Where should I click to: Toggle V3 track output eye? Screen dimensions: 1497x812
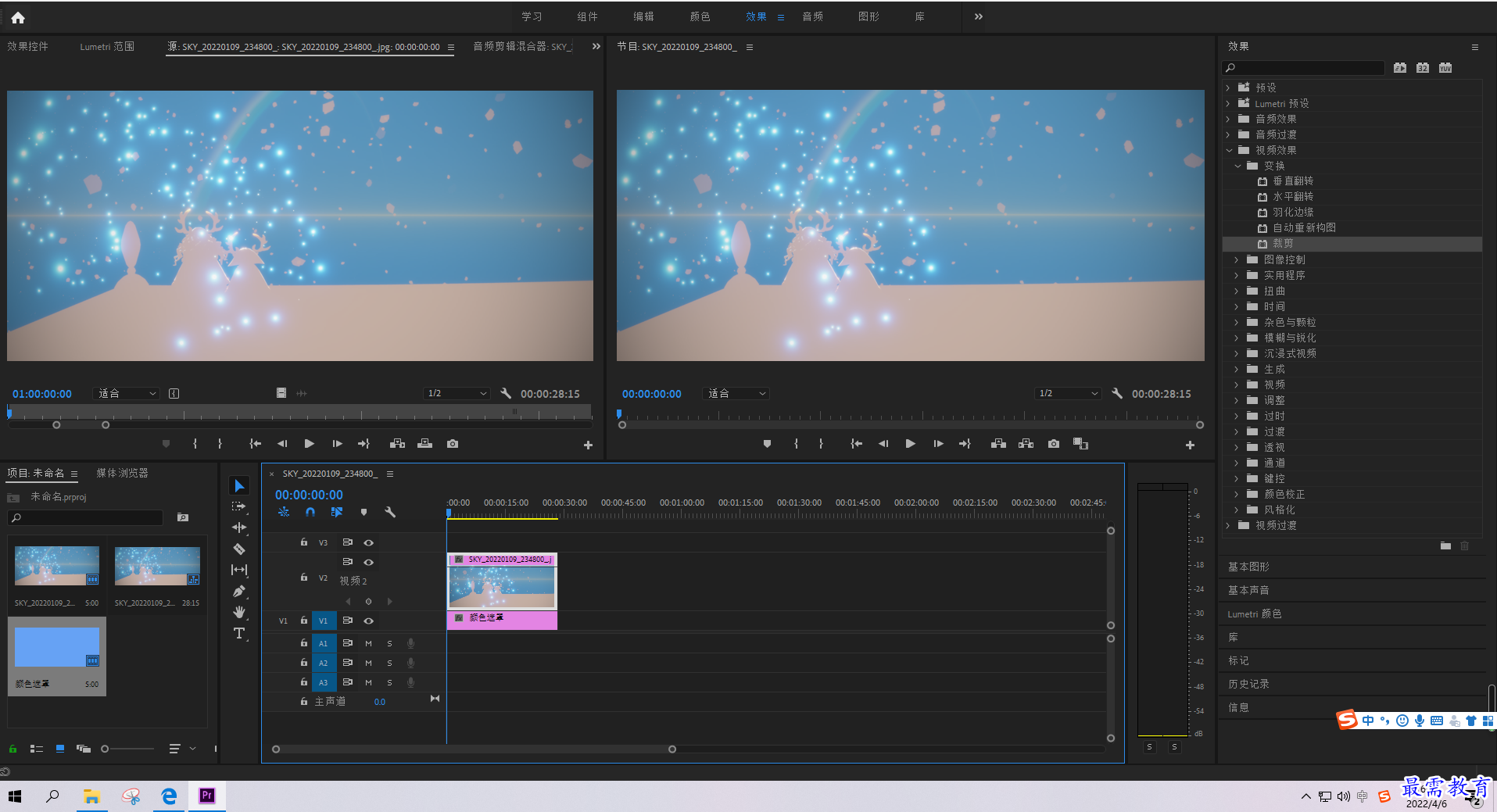[368, 542]
